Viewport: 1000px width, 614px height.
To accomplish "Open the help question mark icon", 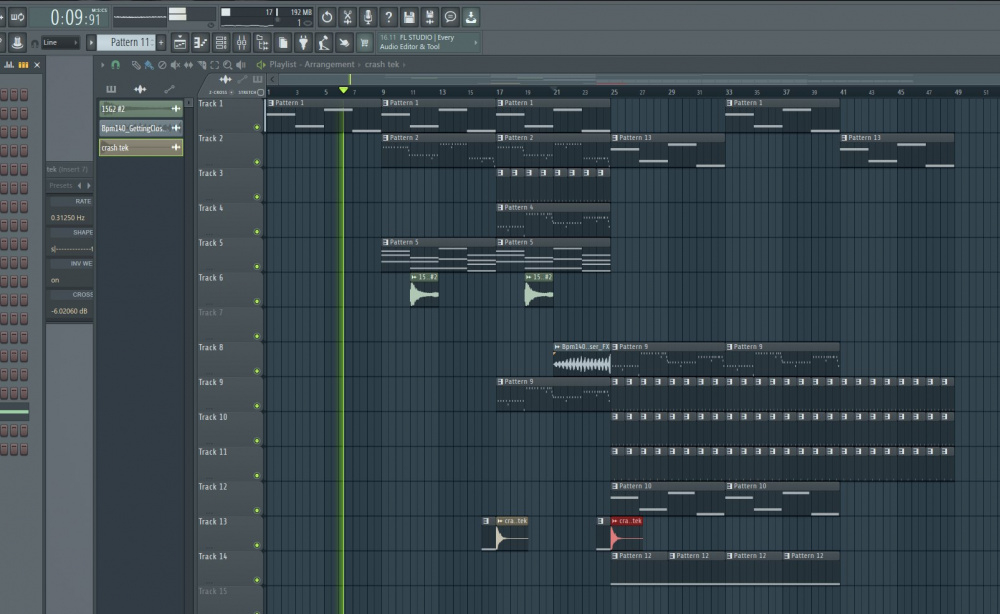I will click(x=388, y=17).
